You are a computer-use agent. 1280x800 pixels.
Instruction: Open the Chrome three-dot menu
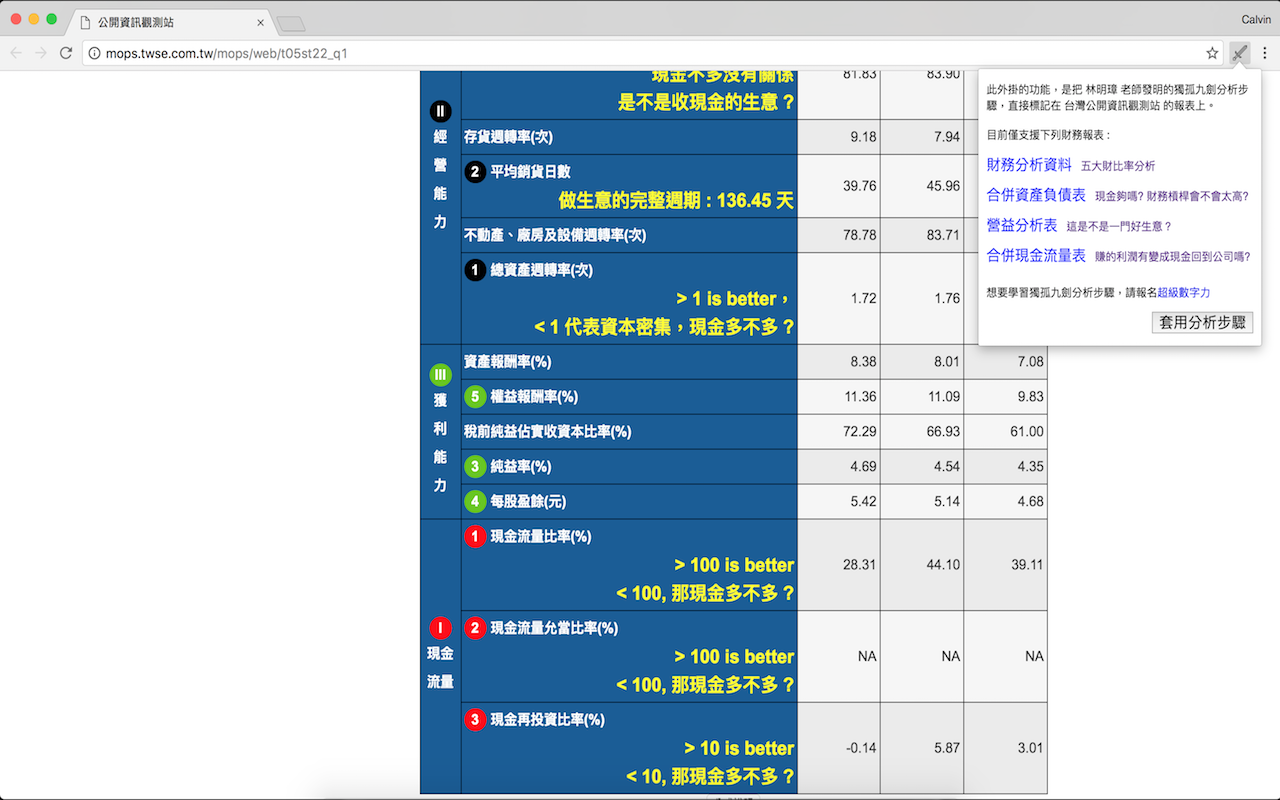click(1264, 53)
